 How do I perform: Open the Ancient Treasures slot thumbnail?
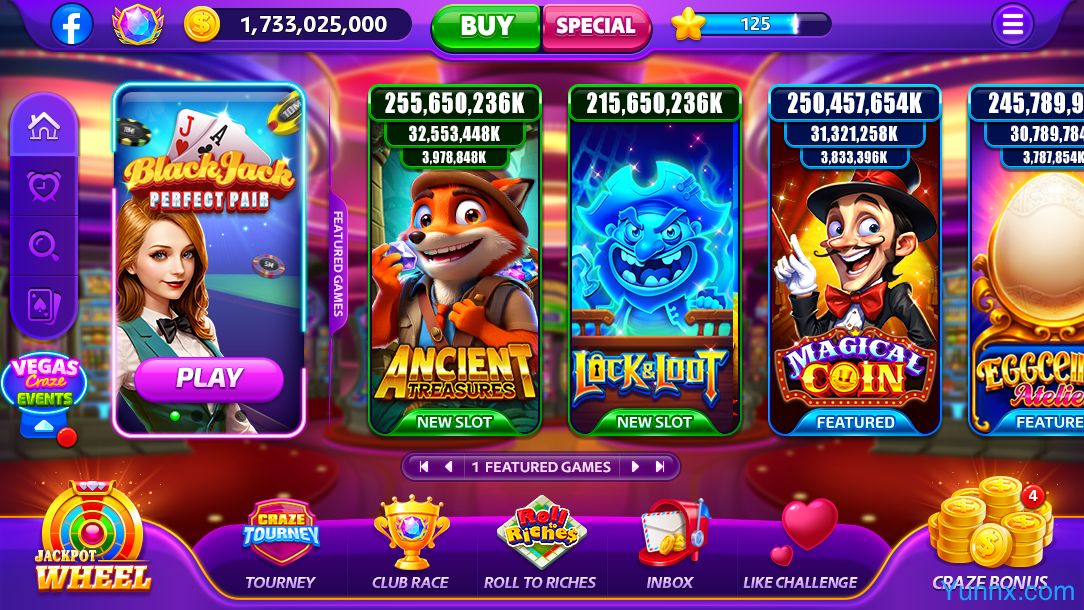pos(454,260)
